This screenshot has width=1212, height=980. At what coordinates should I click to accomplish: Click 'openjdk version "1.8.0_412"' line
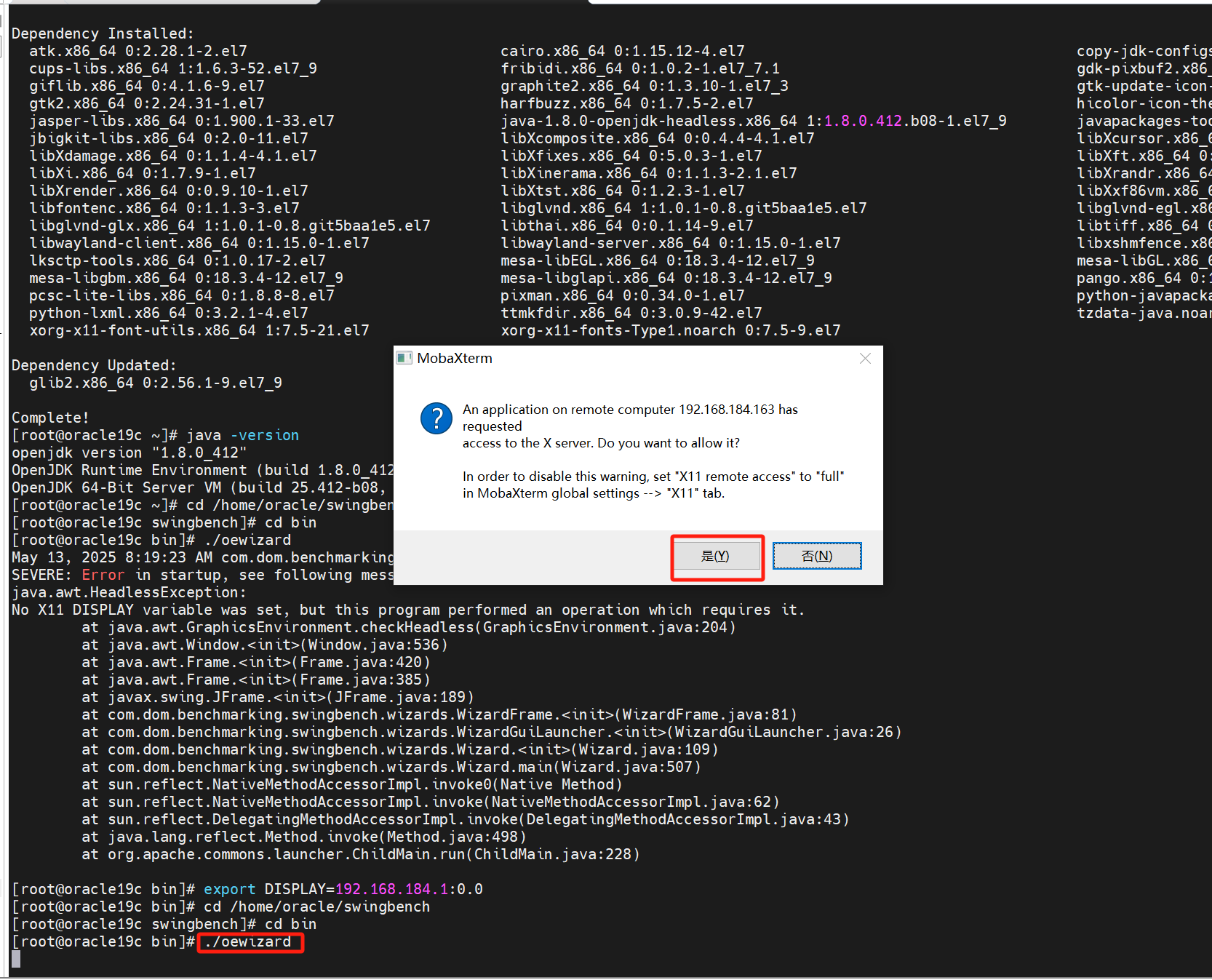pos(129,453)
